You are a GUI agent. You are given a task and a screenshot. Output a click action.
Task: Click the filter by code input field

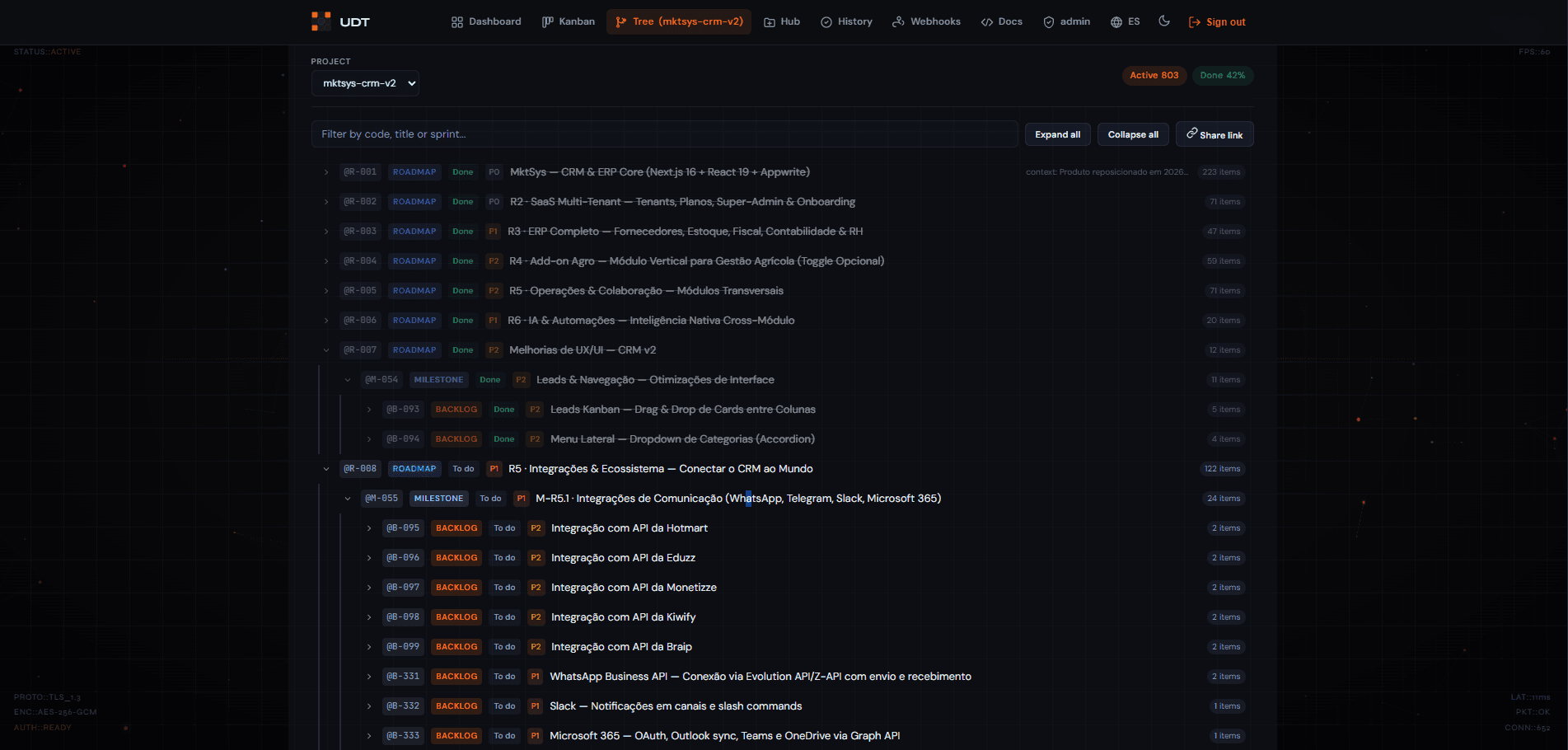pos(664,134)
